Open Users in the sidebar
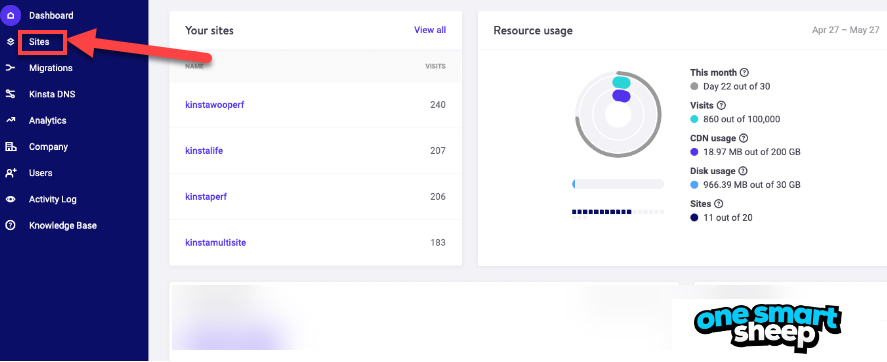The width and height of the screenshot is (887, 362). tap(41, 173)
